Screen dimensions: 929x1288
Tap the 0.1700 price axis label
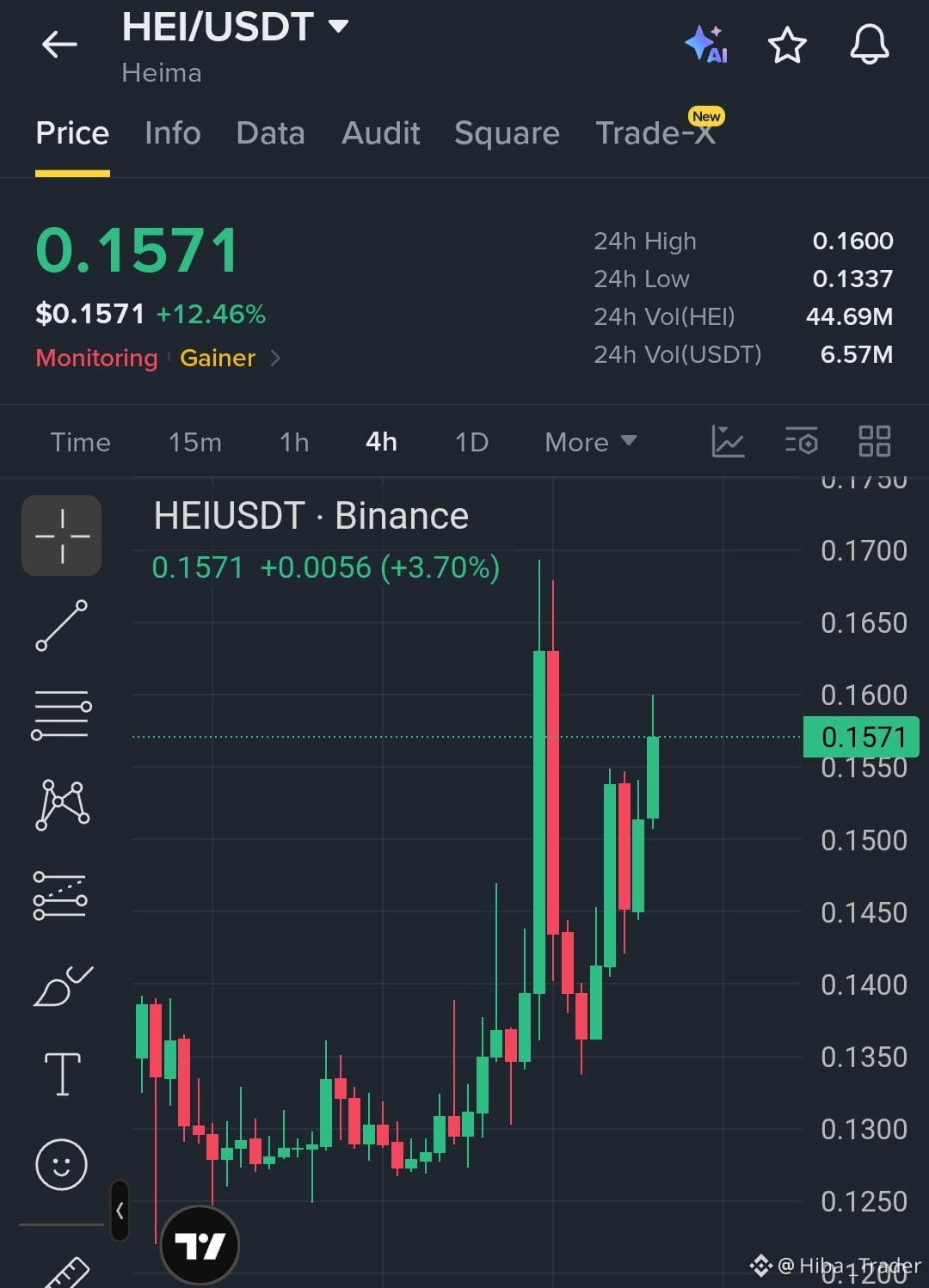(864, 550)
